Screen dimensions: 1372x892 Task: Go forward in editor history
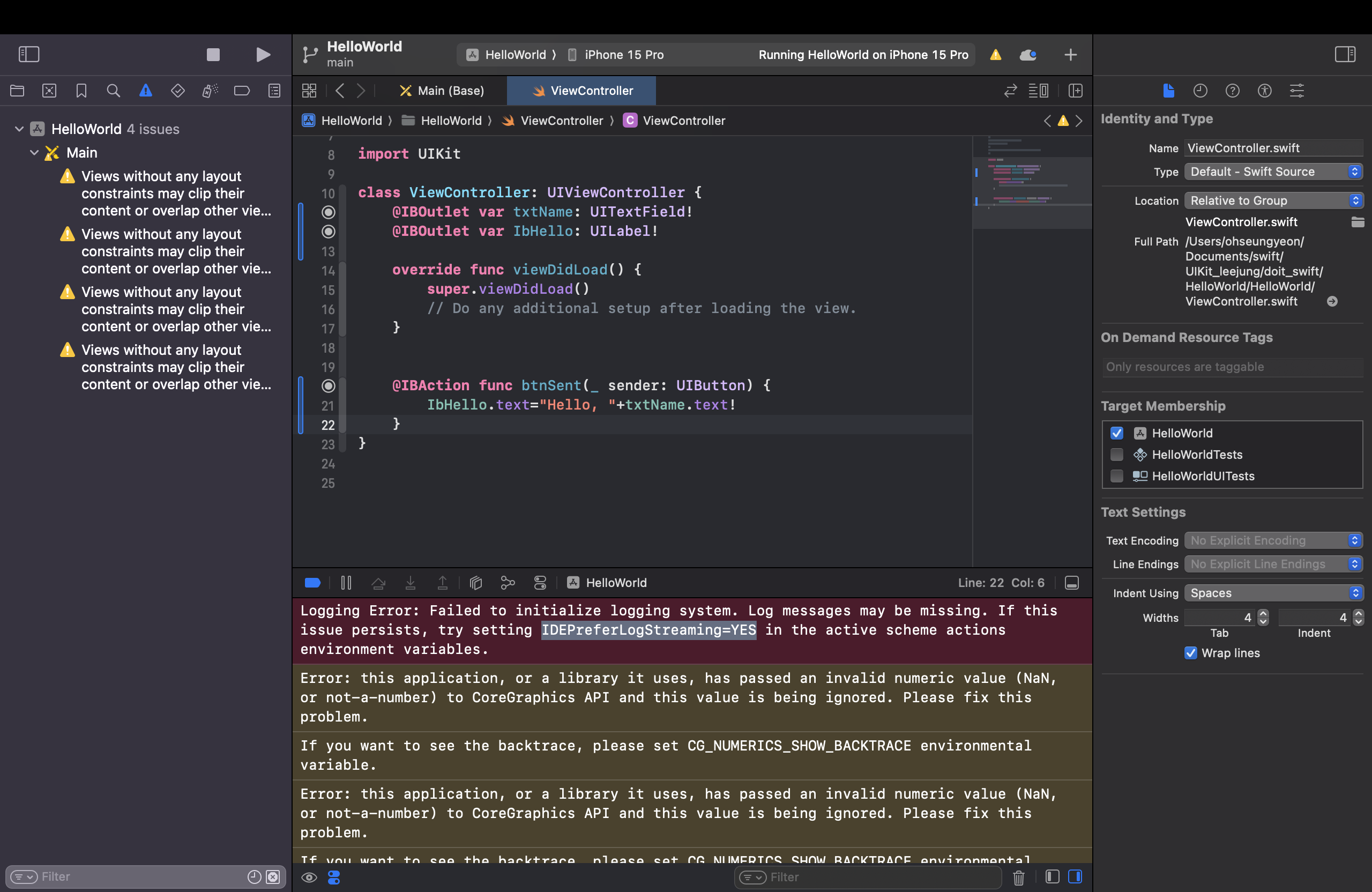click(x=361, y=91)
